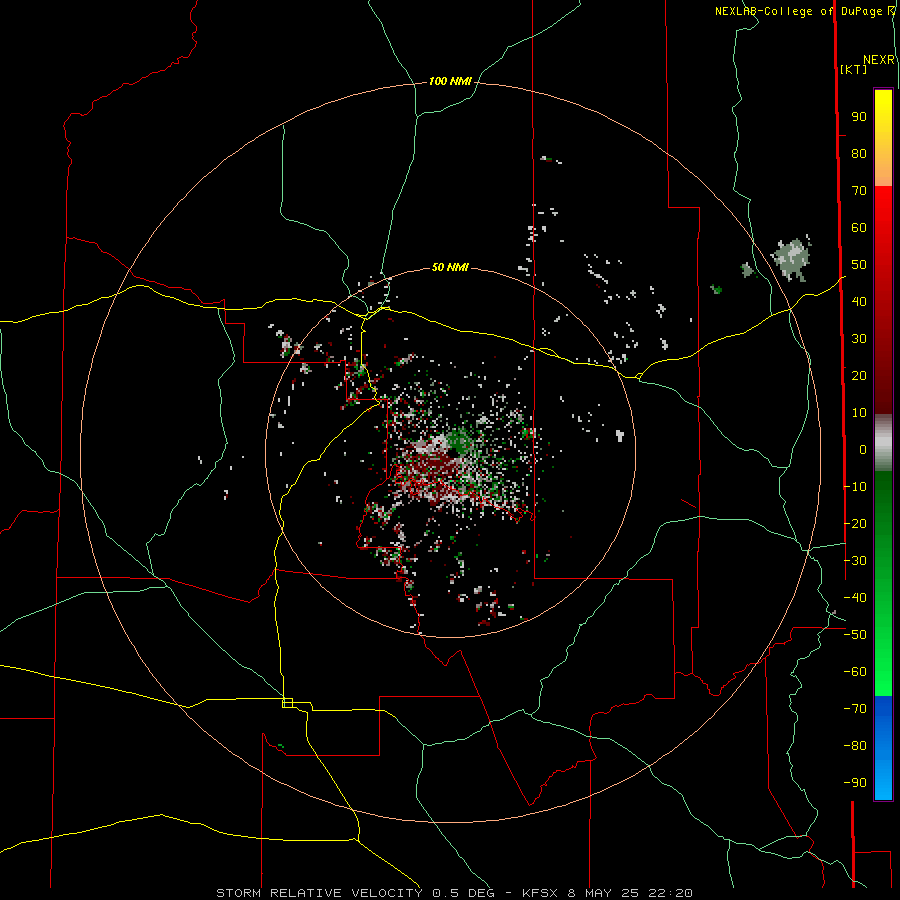Select the 10 value on velocity scale
900x900 pixels.
tap(859, 413)
